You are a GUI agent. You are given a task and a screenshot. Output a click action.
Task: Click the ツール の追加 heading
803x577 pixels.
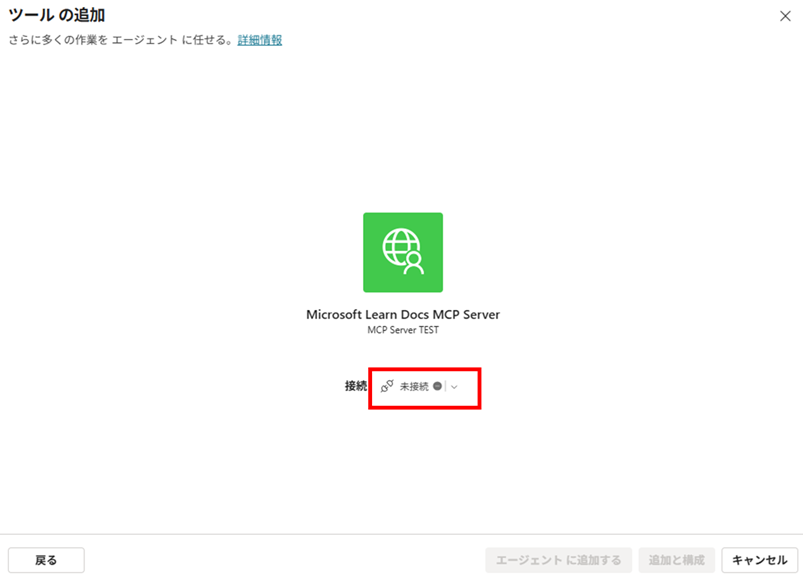pos(57,15)
